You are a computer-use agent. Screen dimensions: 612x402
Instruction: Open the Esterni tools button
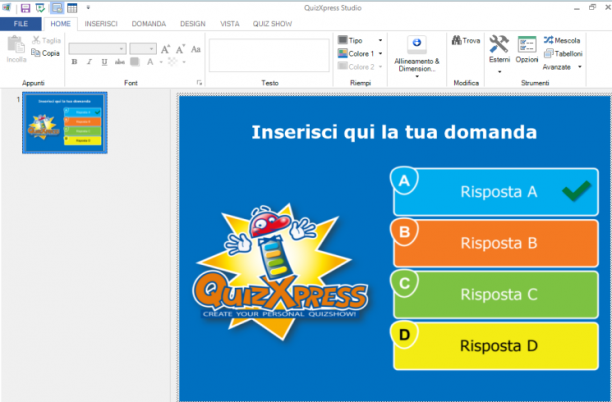click(499, 55)
